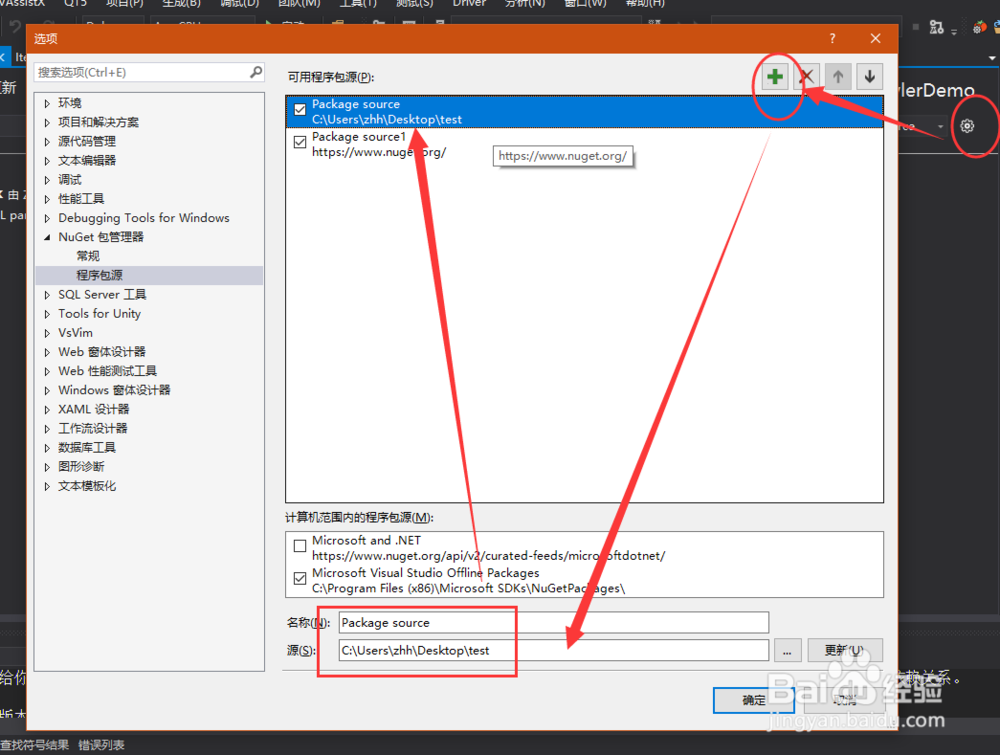The image size is (1000, 755).
Task: Open the 错误列表 tab at the bottom
Action: pyautogui.click(x=101, y=745)
